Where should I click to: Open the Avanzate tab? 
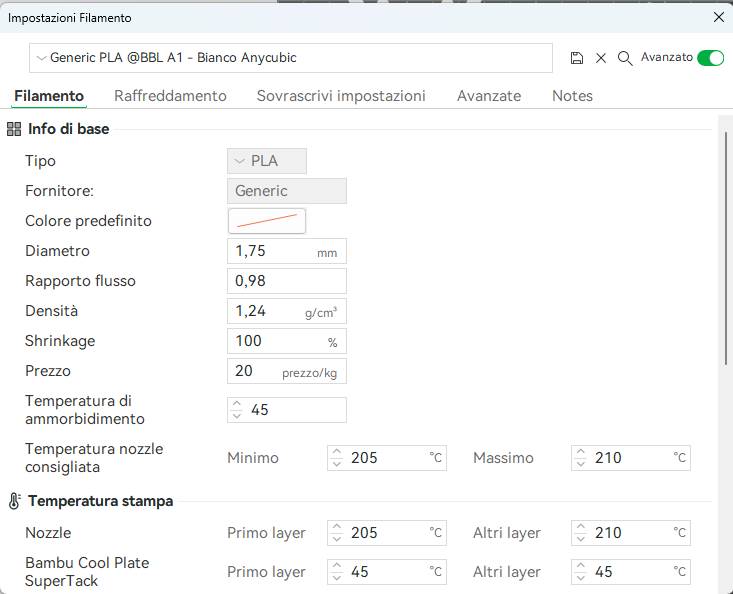[489, 96]
